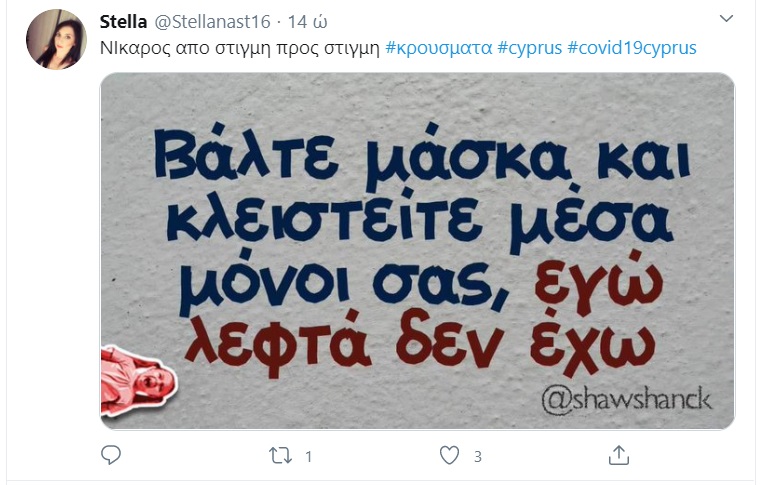The width and height of the screenshot is (762, 485).
Task: Click the retweet count number 1
Action: pos(309,457)
